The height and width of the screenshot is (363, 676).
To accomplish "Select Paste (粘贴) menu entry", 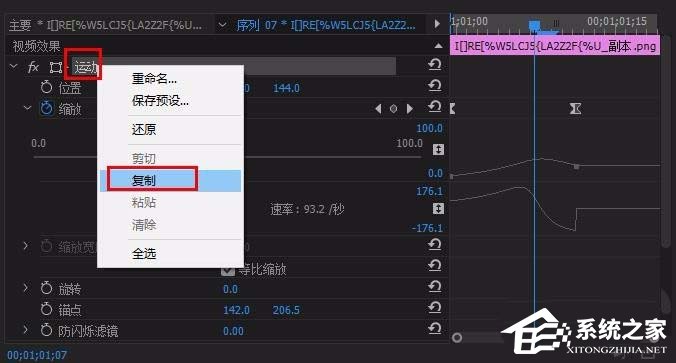I will [144, 203].
